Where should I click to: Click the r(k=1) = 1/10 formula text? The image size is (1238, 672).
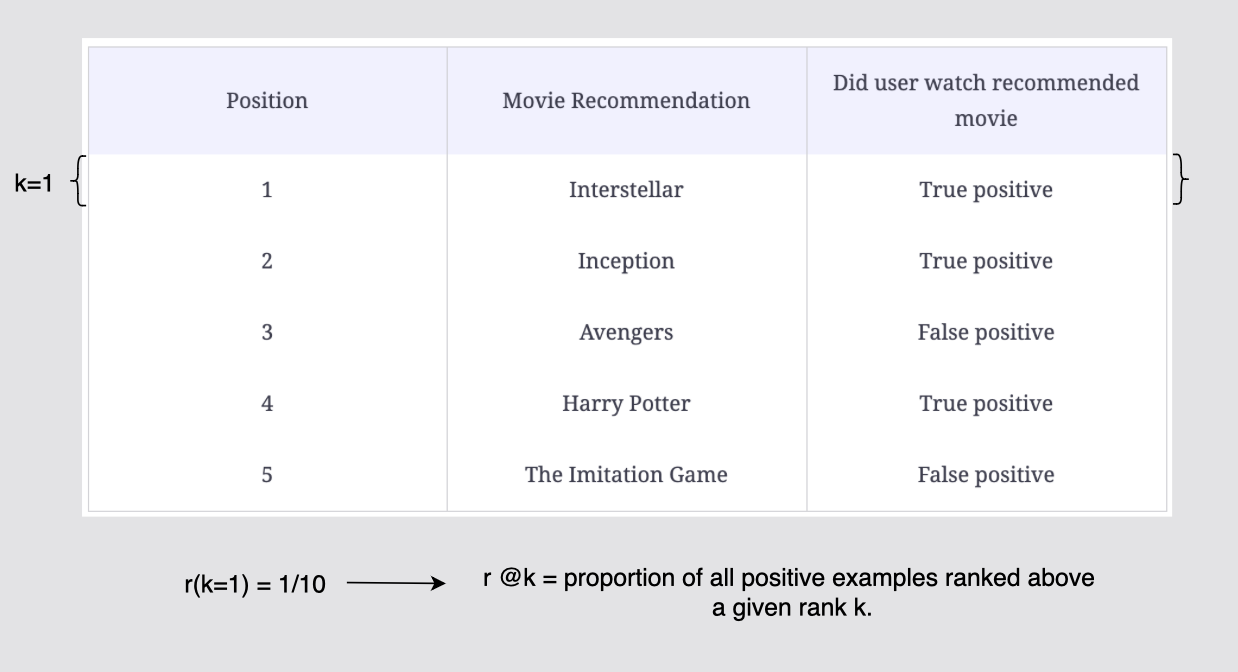pyautogui.click(x=254, y=585)
